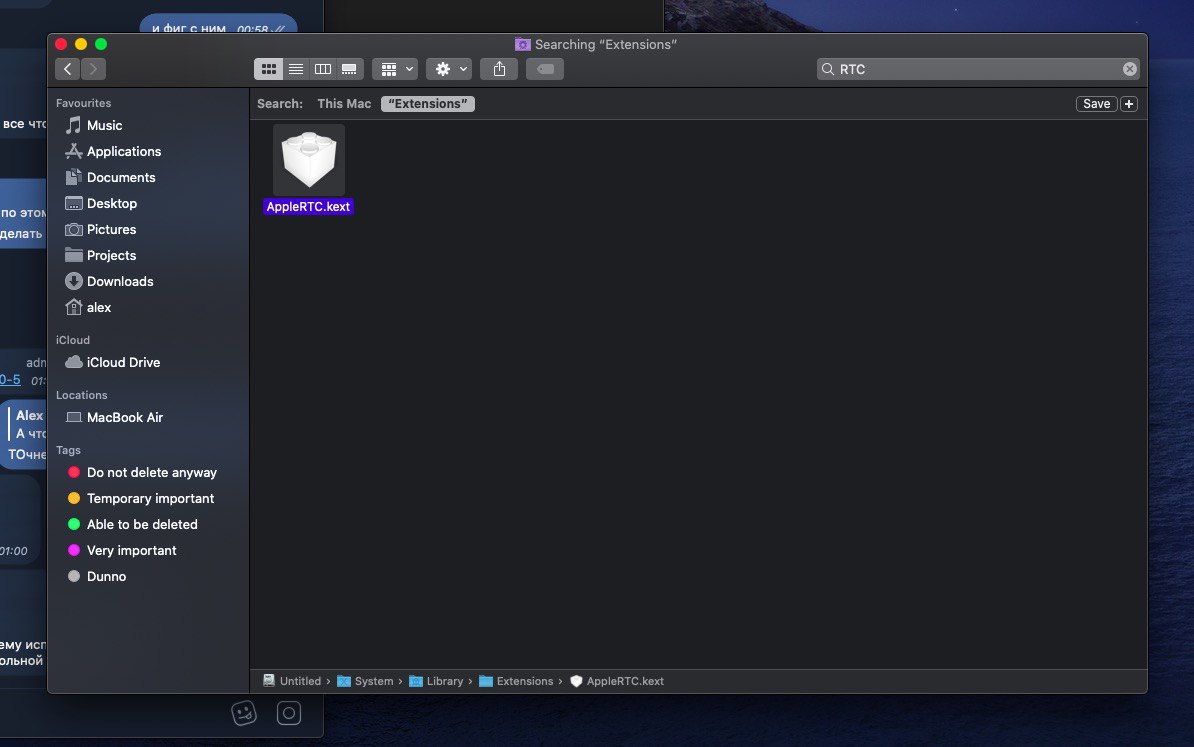
Task: Click Finder window title proxy folder icon
Action: (522, 44)
